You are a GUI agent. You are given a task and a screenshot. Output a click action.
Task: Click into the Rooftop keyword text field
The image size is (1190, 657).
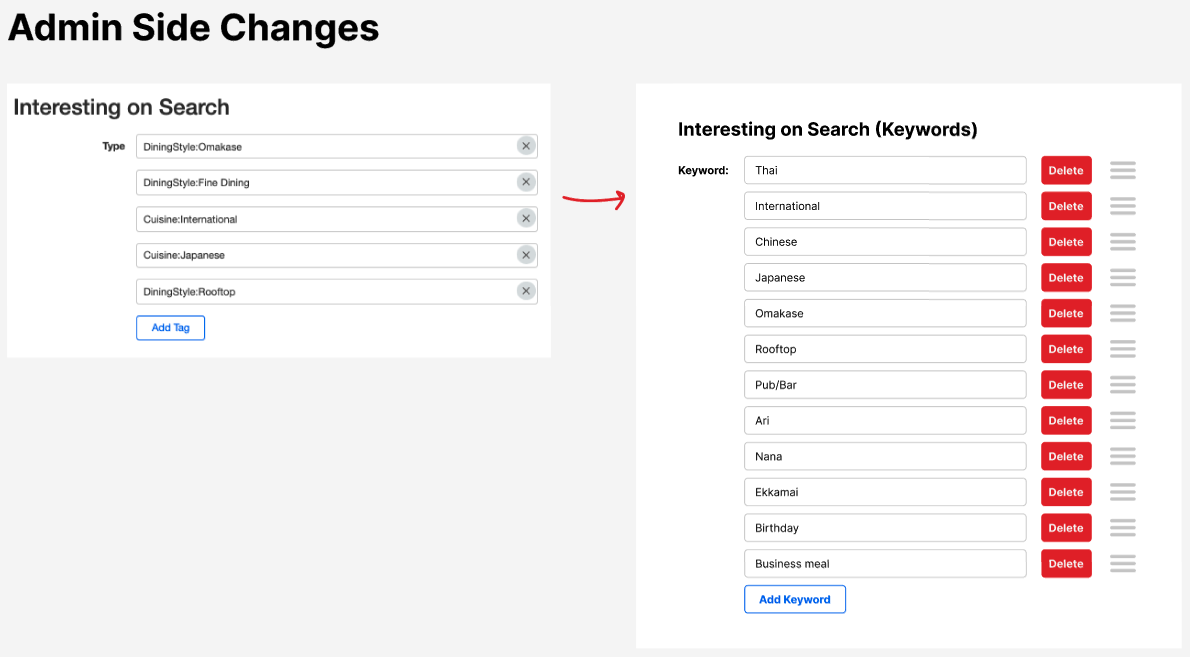[884, 349]
